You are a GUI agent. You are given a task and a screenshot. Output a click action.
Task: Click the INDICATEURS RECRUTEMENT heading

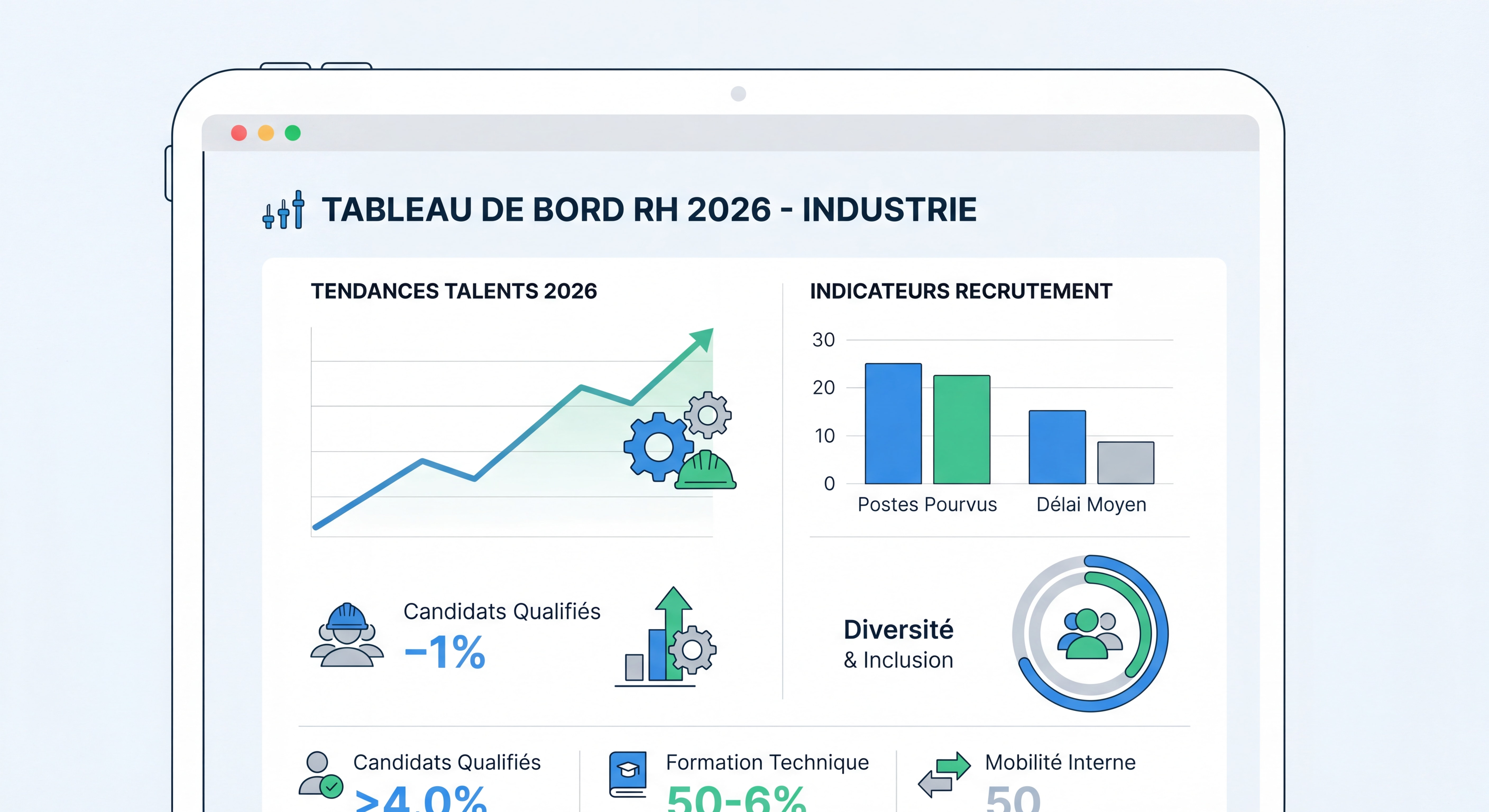click(961, 291)
